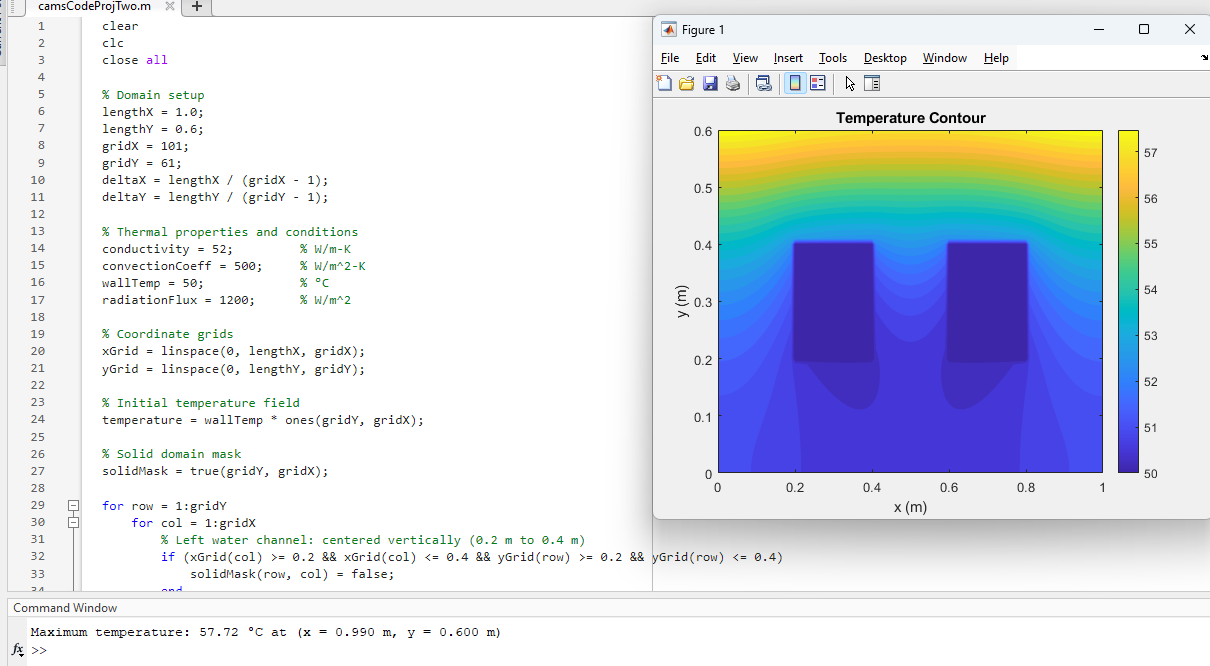Open the Property Inspector icon
This screenshot has height=666, width=1210.
click(x=871, y=84)
